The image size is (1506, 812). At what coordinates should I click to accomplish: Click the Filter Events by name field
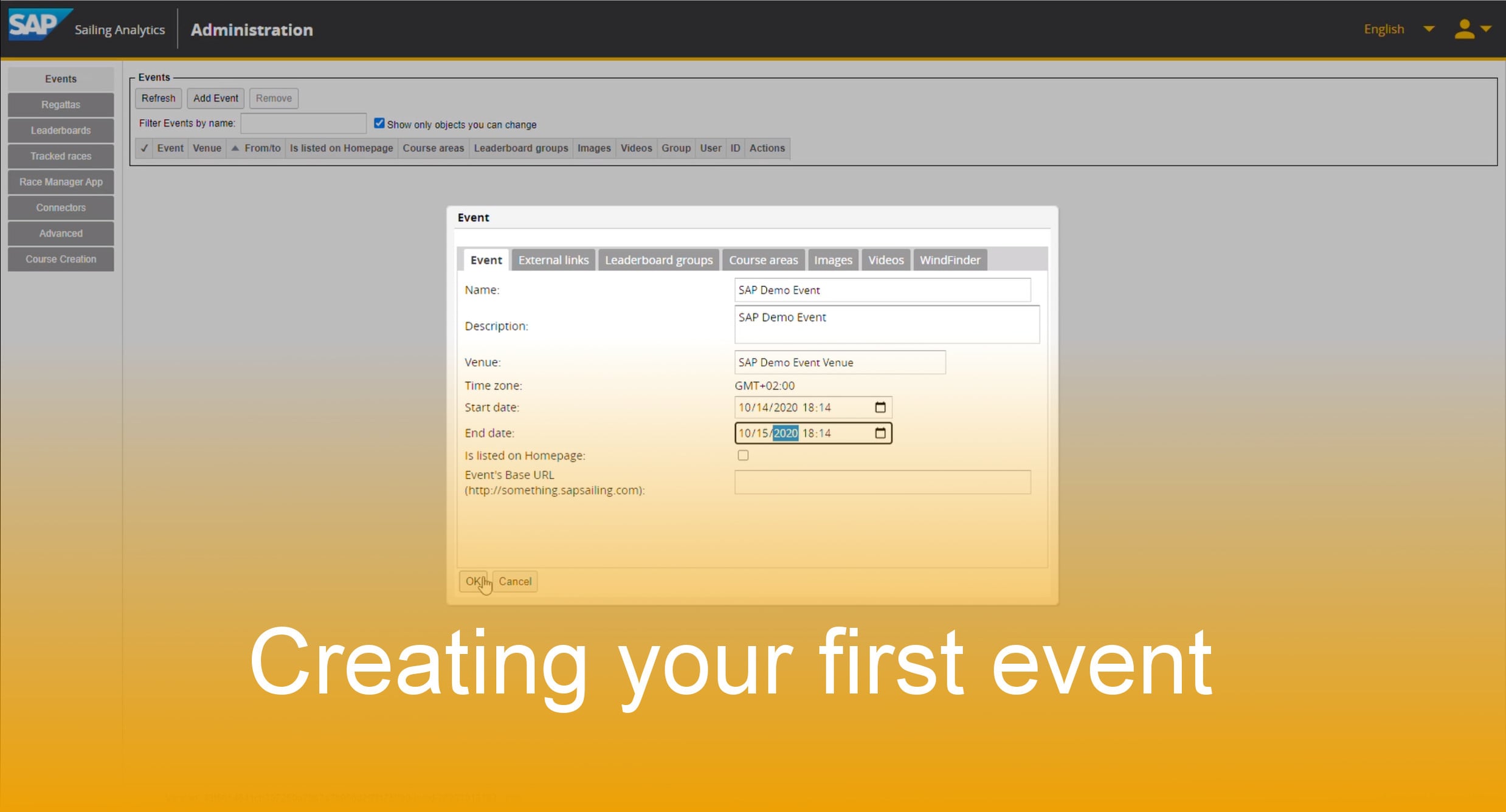[303, 123]
